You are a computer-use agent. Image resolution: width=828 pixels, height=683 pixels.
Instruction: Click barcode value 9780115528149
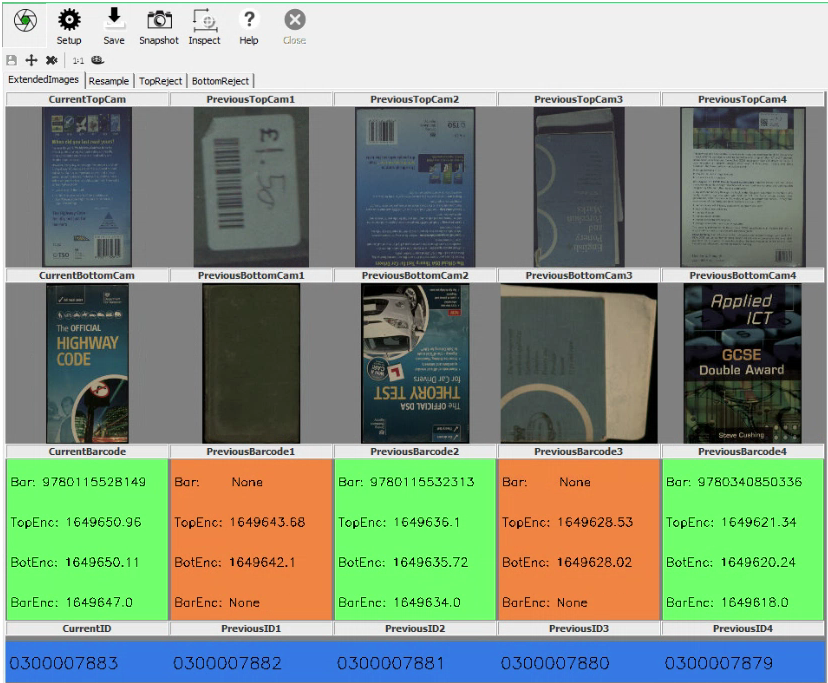(x=94, y=482)
